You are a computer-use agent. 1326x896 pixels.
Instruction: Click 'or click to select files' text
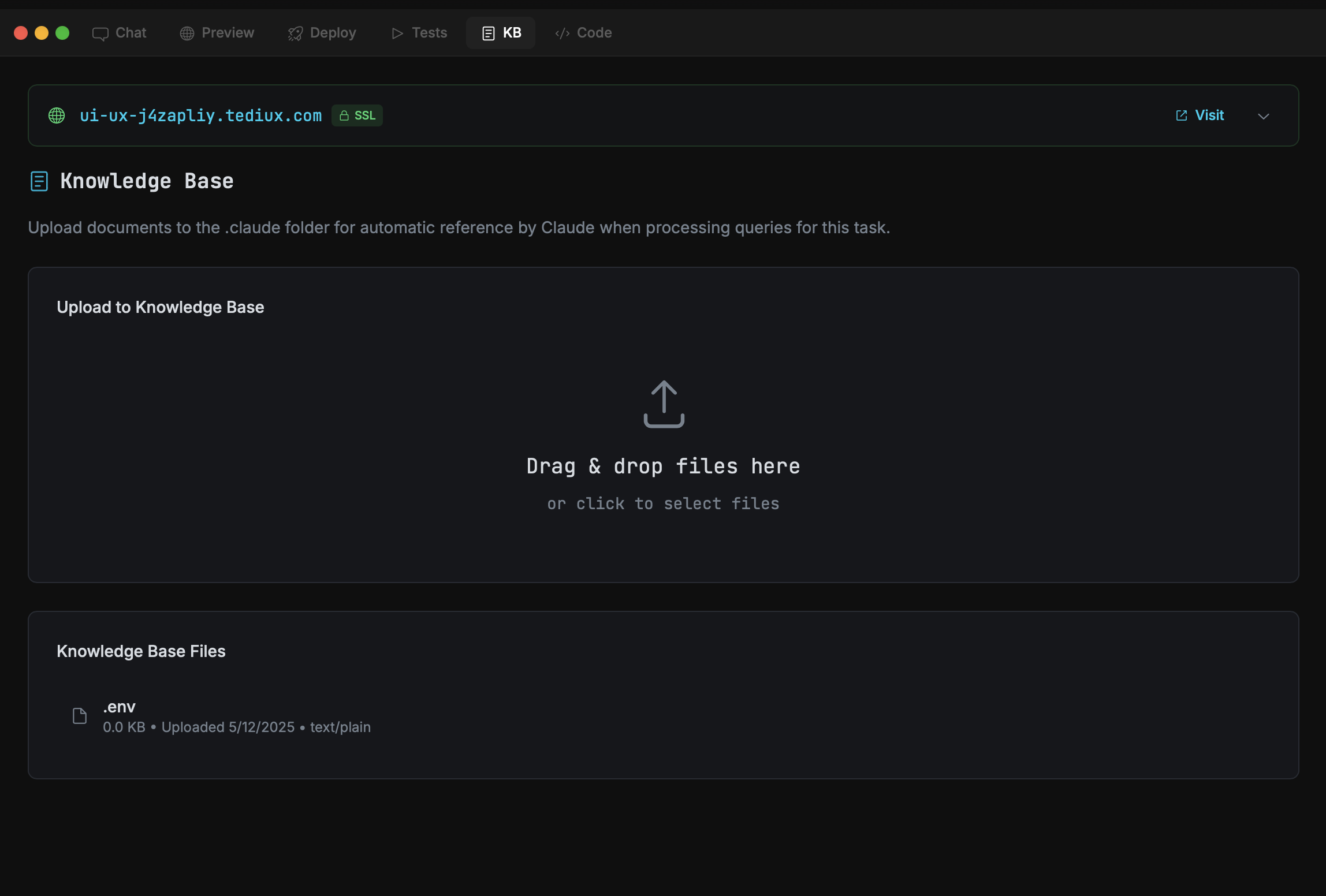[x=663, y=503]
